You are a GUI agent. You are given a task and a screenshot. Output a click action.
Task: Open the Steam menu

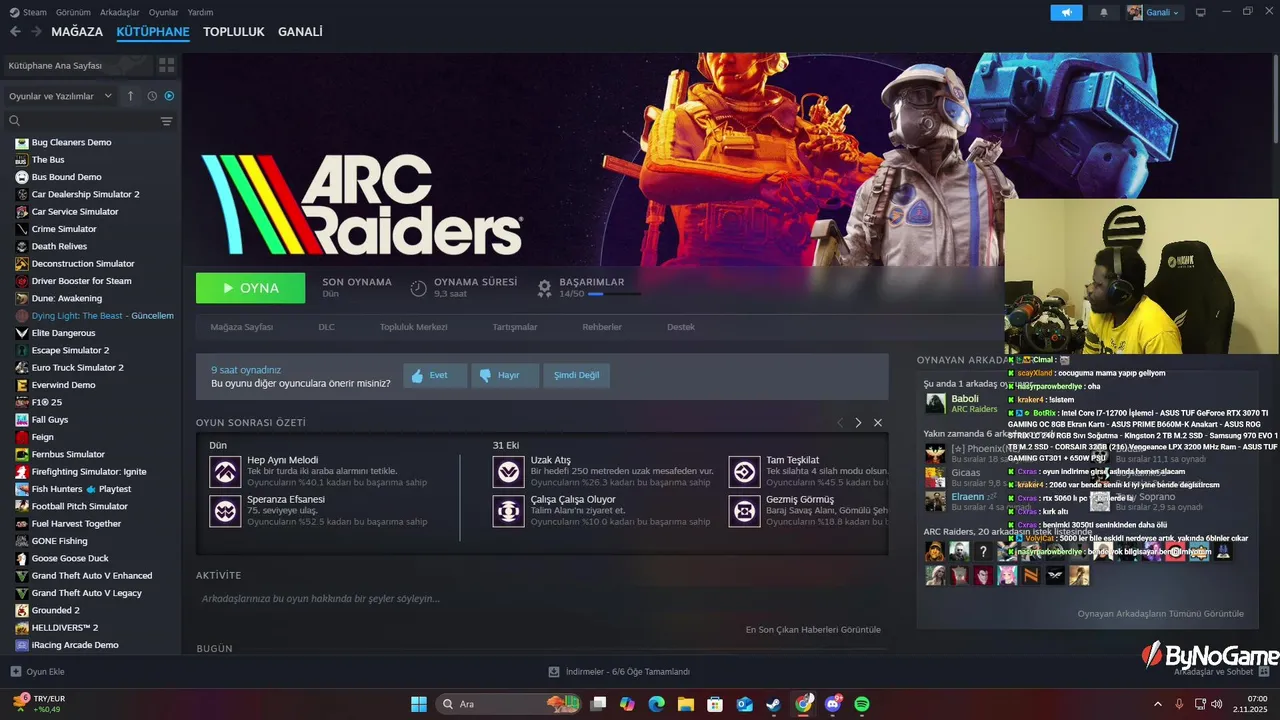click(28, 12)
